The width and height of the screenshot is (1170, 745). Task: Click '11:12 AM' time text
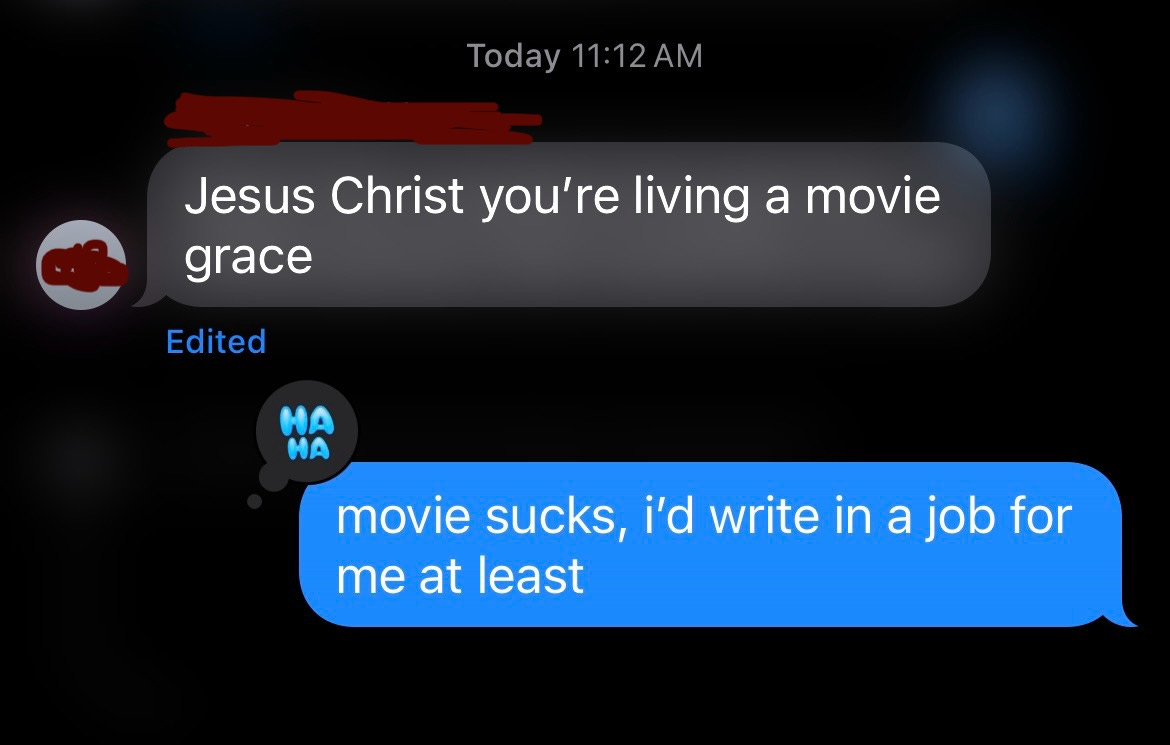tap(637, 56)
